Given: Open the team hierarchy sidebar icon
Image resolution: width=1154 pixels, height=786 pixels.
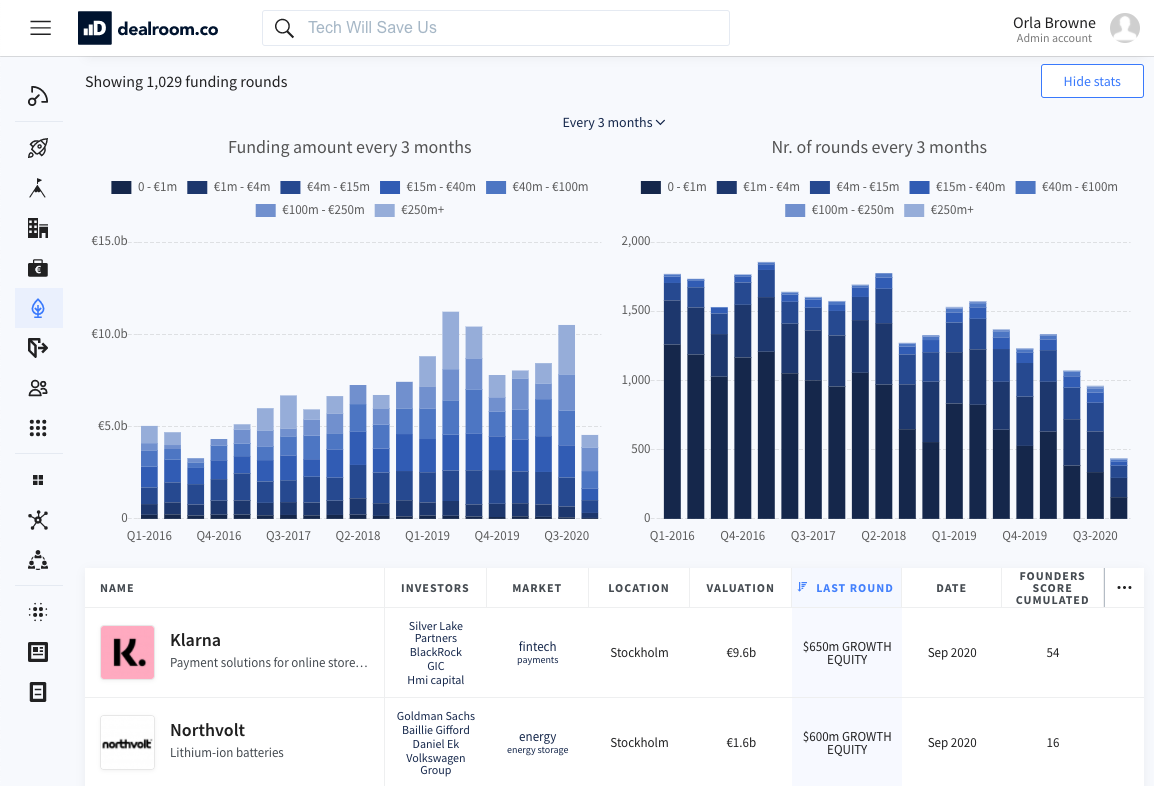Looking at the screenshot, I should tap(38, 560).
